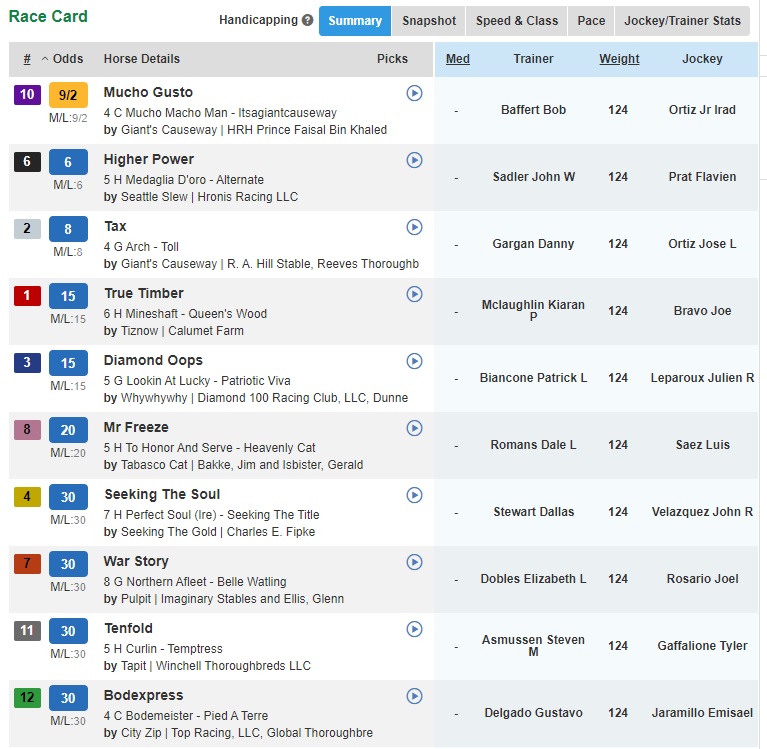Open the Pace tab
The height and width of the screenshot is (749, 767).
click(x=591, y=21)
